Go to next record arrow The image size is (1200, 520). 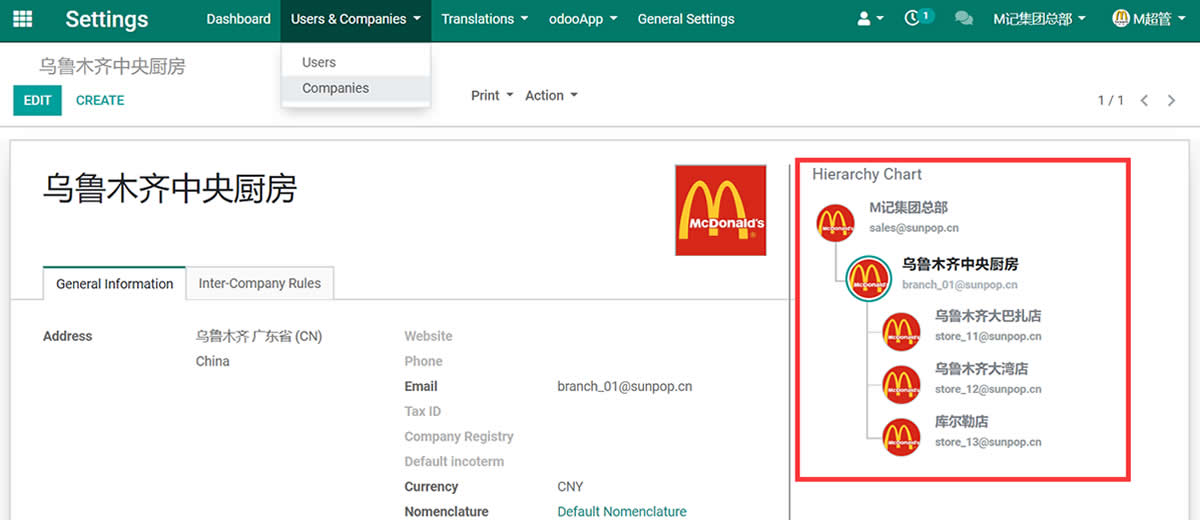1171,100
